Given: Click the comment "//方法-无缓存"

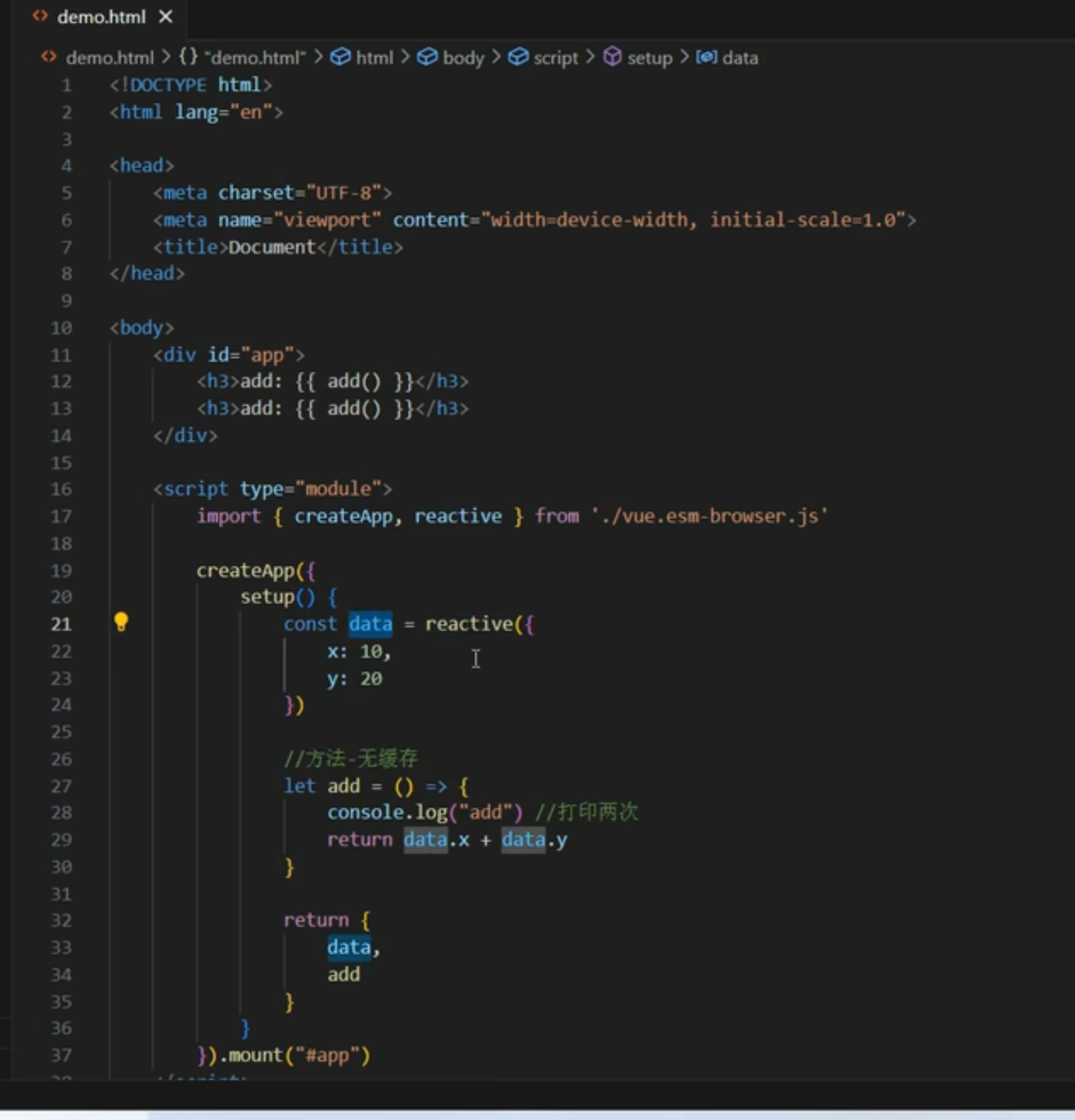Looking at the screenshot, I should 351,758.
